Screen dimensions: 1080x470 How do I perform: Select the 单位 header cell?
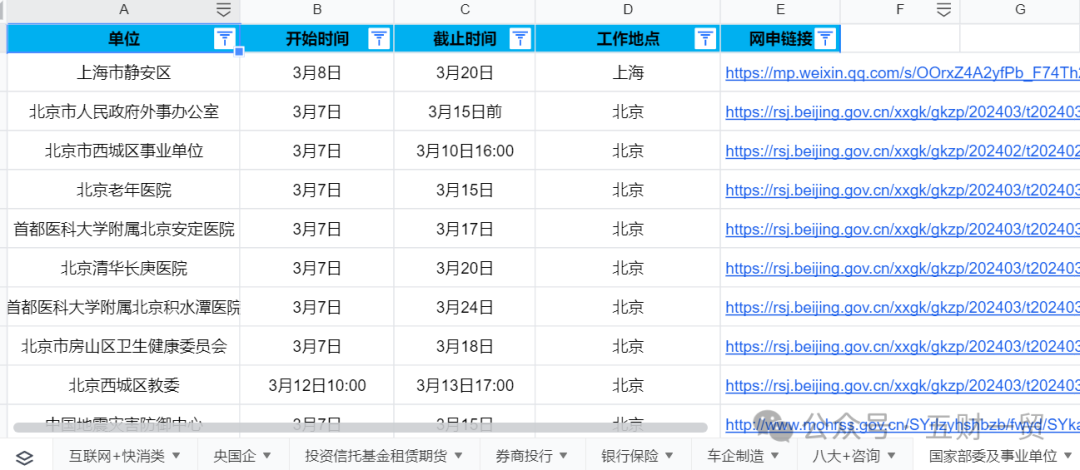[x=124, y=39]
